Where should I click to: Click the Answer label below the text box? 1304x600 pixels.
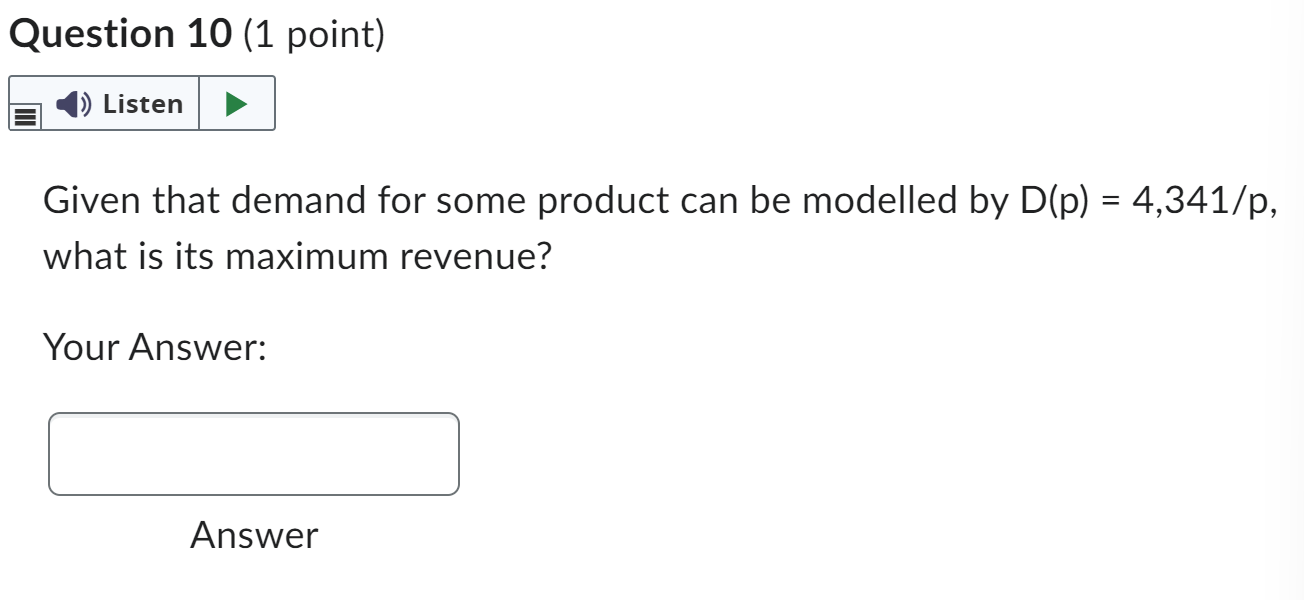tap(253, 536)
